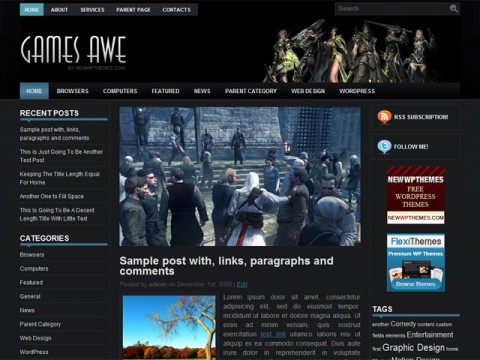480x360 pixels.
Task: Open Parent Category in sidebar list
Action: (40, 324)
